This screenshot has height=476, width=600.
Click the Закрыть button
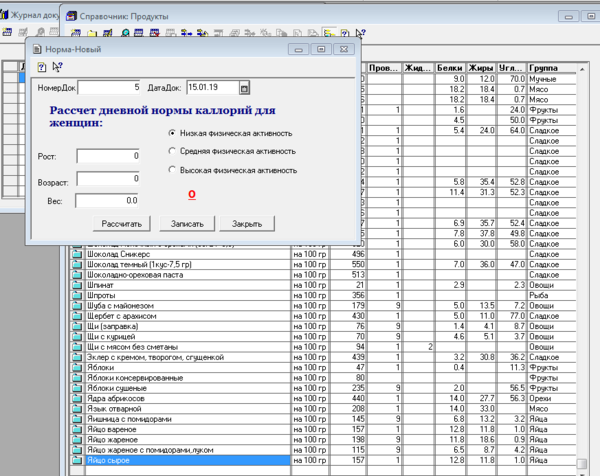[247, 224]
